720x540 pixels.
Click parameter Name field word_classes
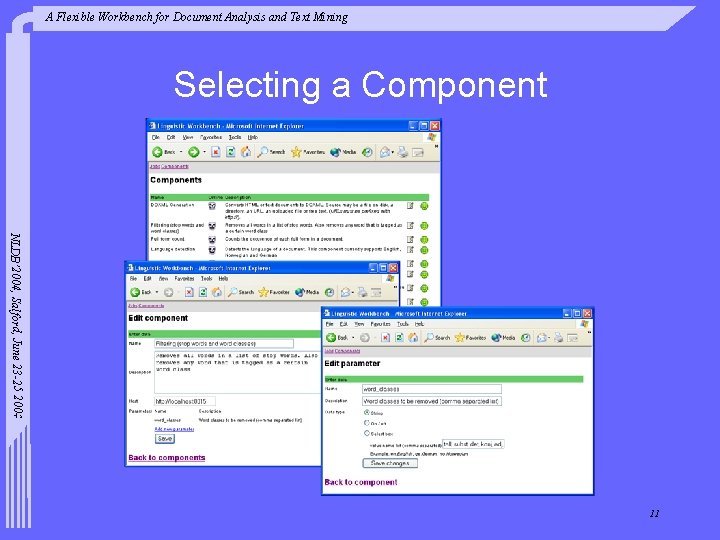pos(432,389)
